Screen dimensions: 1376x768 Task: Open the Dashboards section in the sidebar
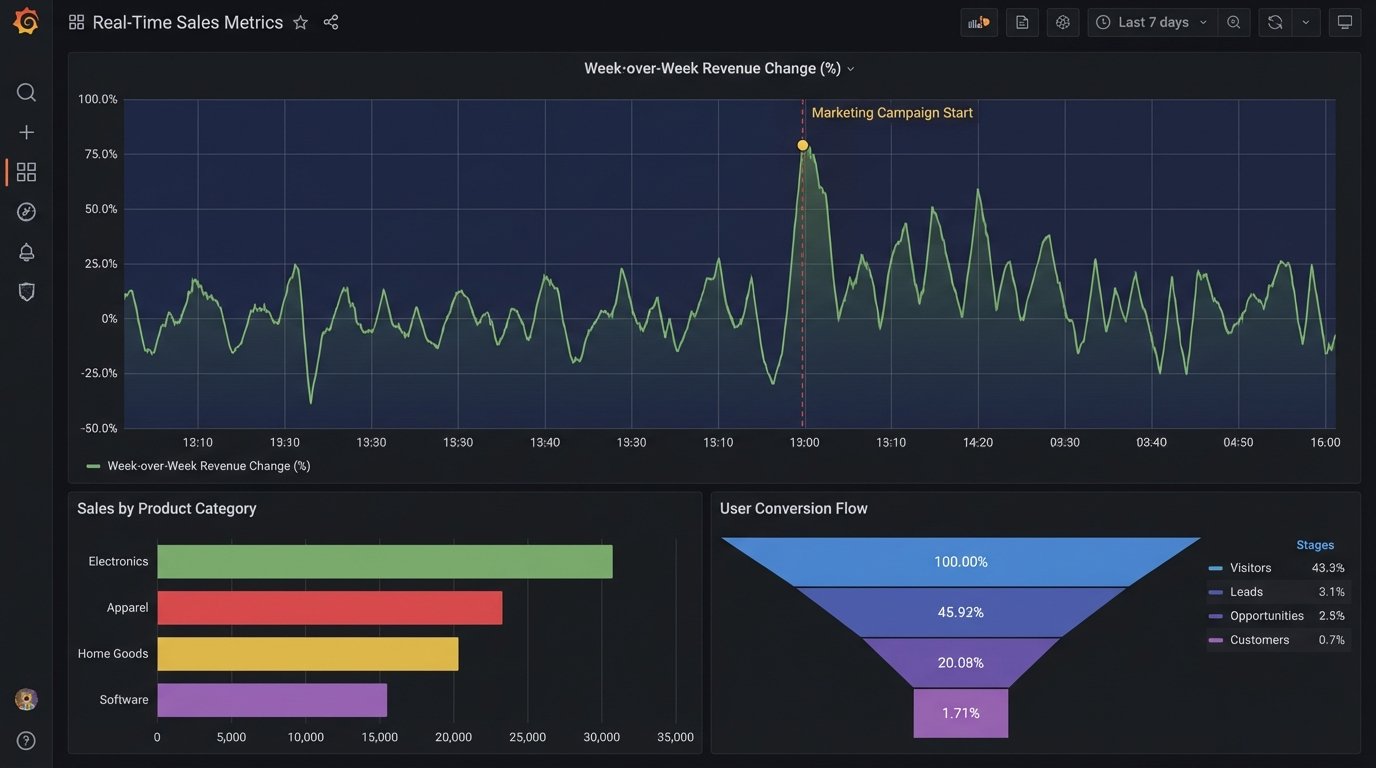tap(25, 171)
